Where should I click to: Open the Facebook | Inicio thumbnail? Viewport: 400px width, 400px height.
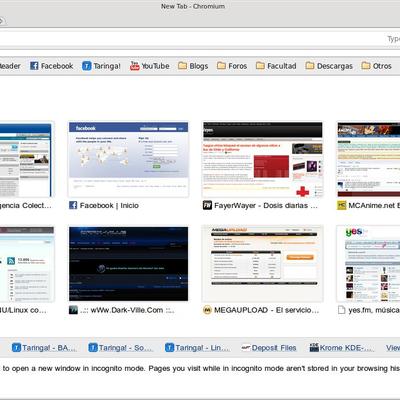pos(128,159)
